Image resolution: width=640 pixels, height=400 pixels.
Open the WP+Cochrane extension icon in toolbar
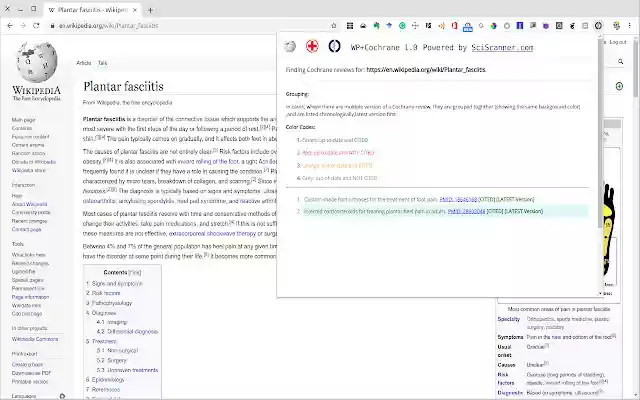pyautogui.click(x=598, y=25)
